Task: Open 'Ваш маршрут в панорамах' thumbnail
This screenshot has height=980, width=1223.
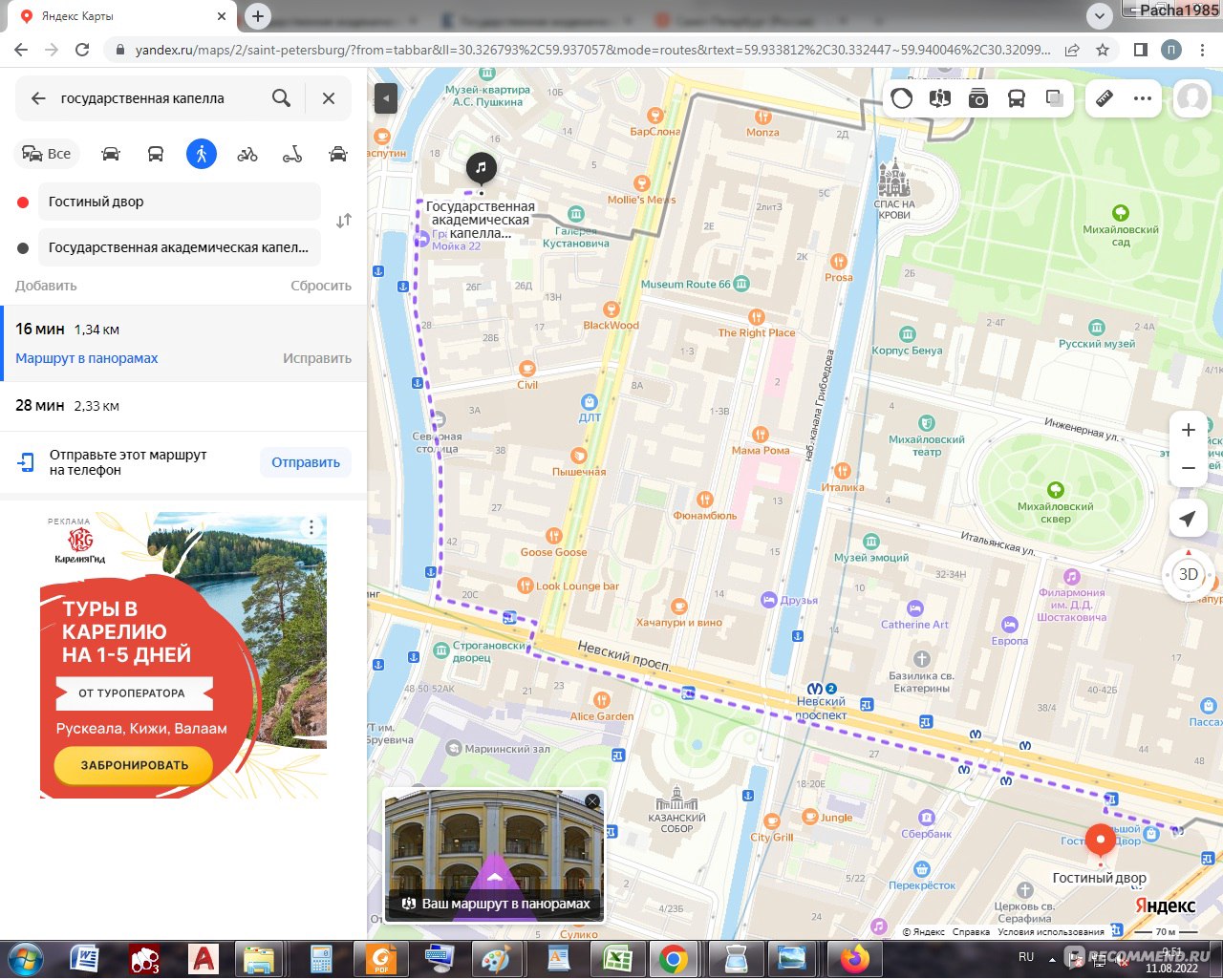Action: pyautogui.click(x=495, y=855)
